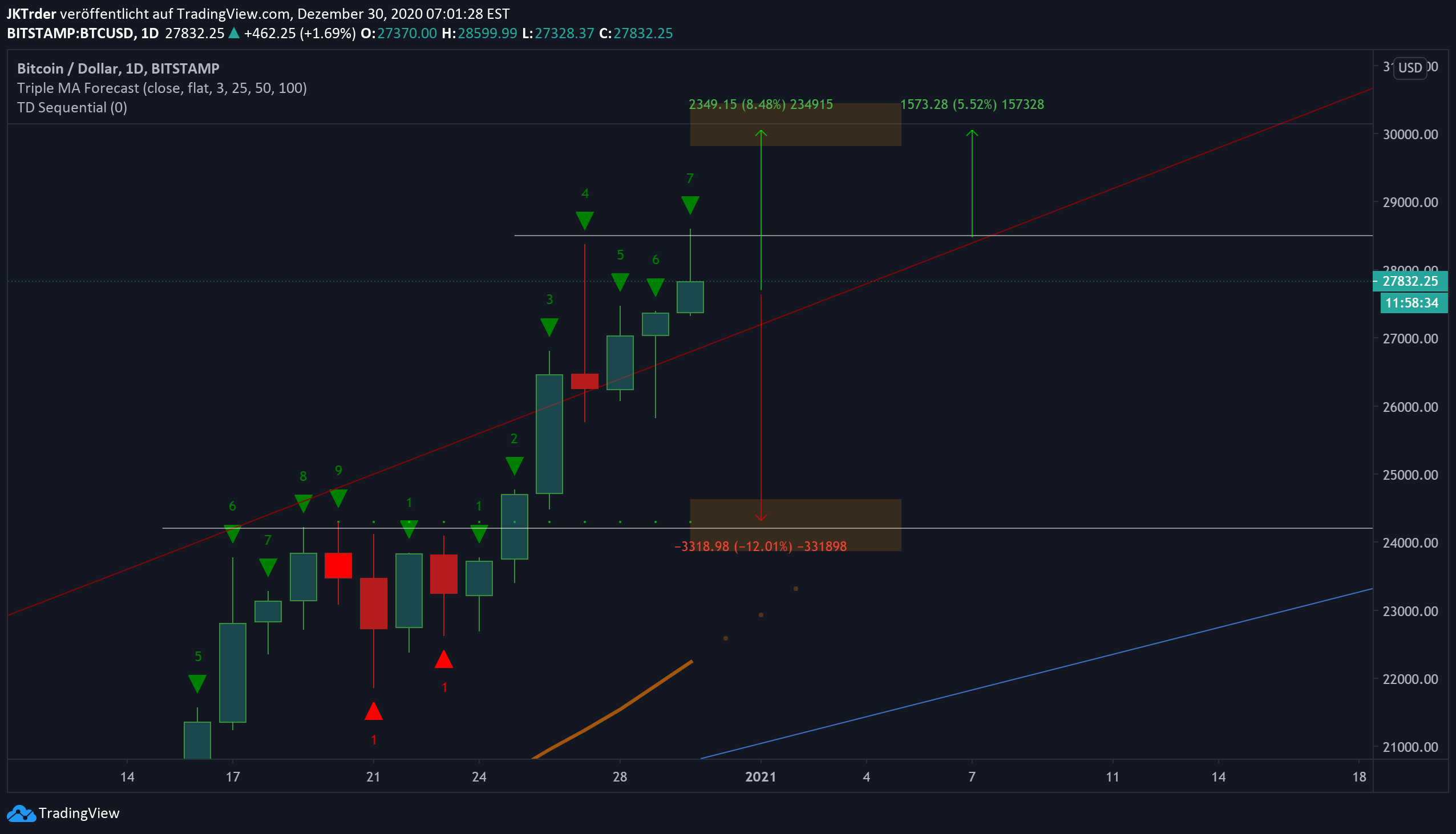
Task: Click the high value H:28599.99 in header
Action: (x=479, y=33)
